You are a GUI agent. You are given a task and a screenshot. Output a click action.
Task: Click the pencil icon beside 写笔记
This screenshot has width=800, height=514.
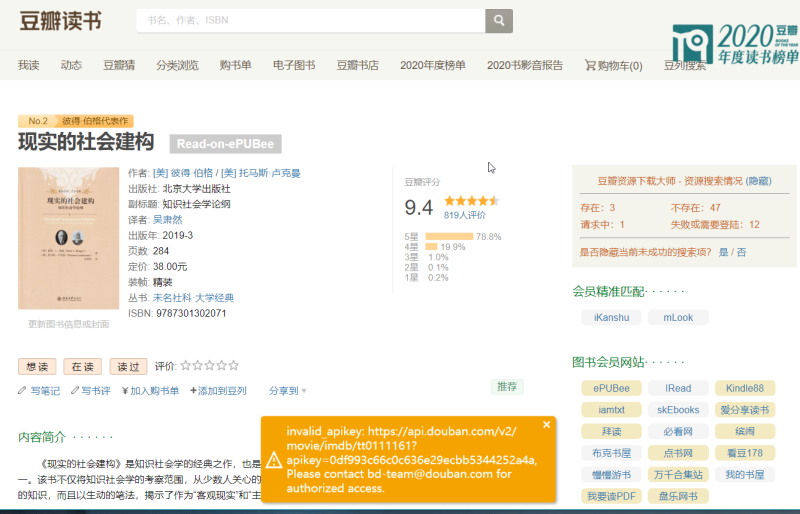(21, 390)
